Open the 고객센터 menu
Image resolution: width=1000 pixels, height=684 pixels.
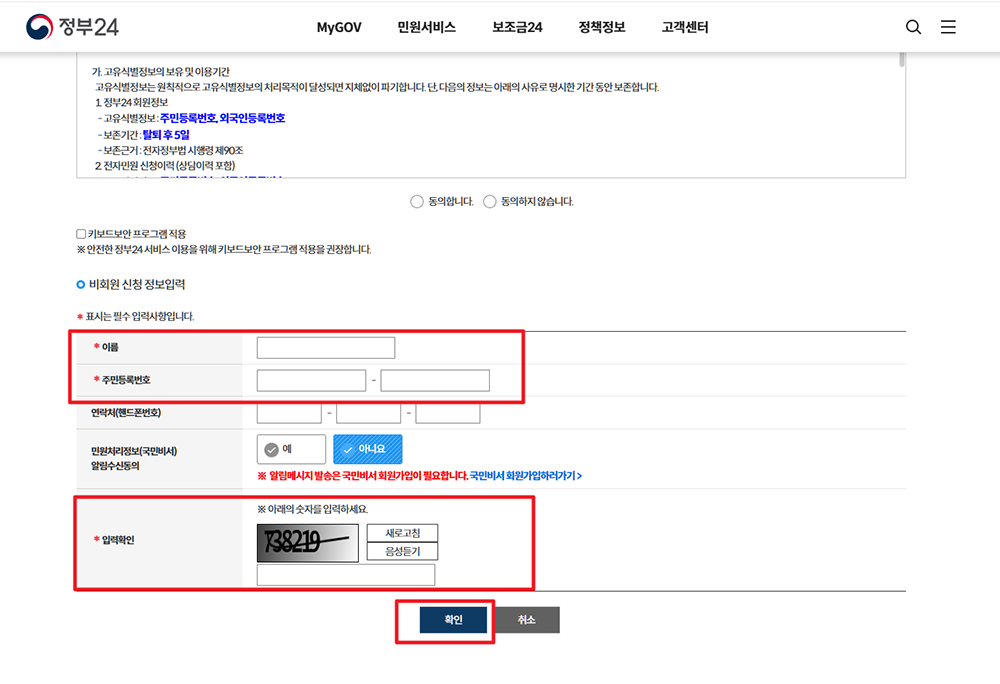[x=683, y=28]
